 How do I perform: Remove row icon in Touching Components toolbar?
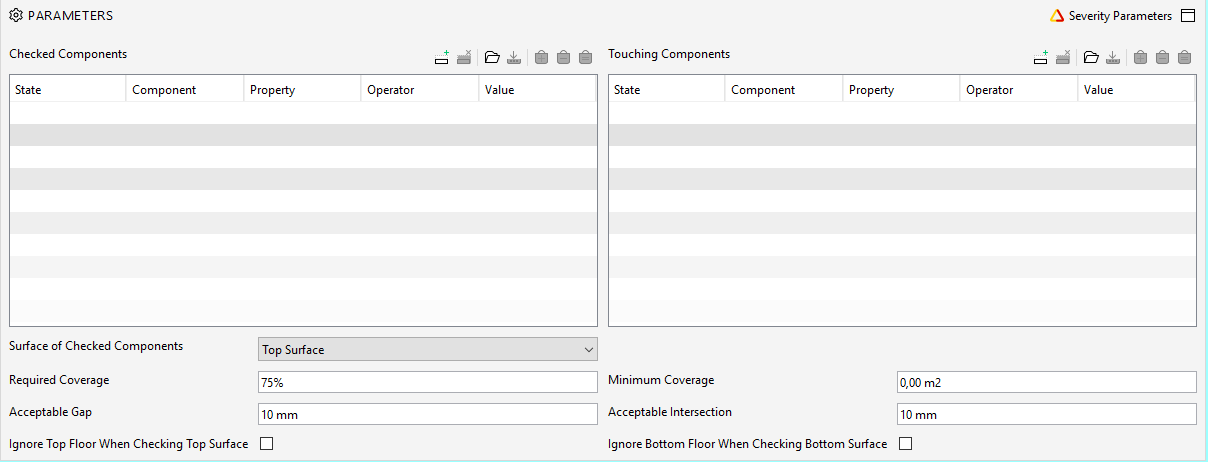(x=1063, y=57)
